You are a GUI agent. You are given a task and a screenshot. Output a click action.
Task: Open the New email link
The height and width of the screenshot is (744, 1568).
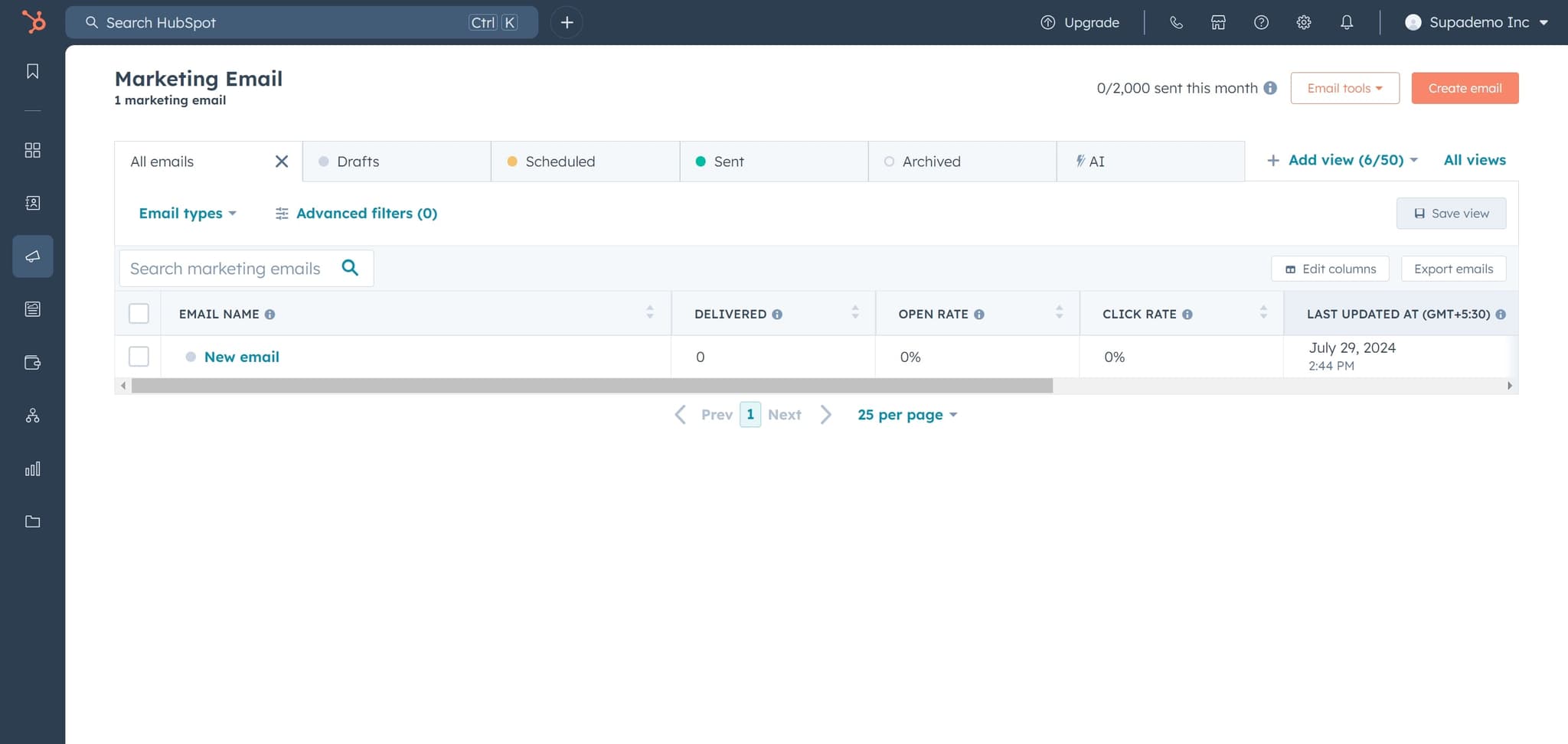241,356
